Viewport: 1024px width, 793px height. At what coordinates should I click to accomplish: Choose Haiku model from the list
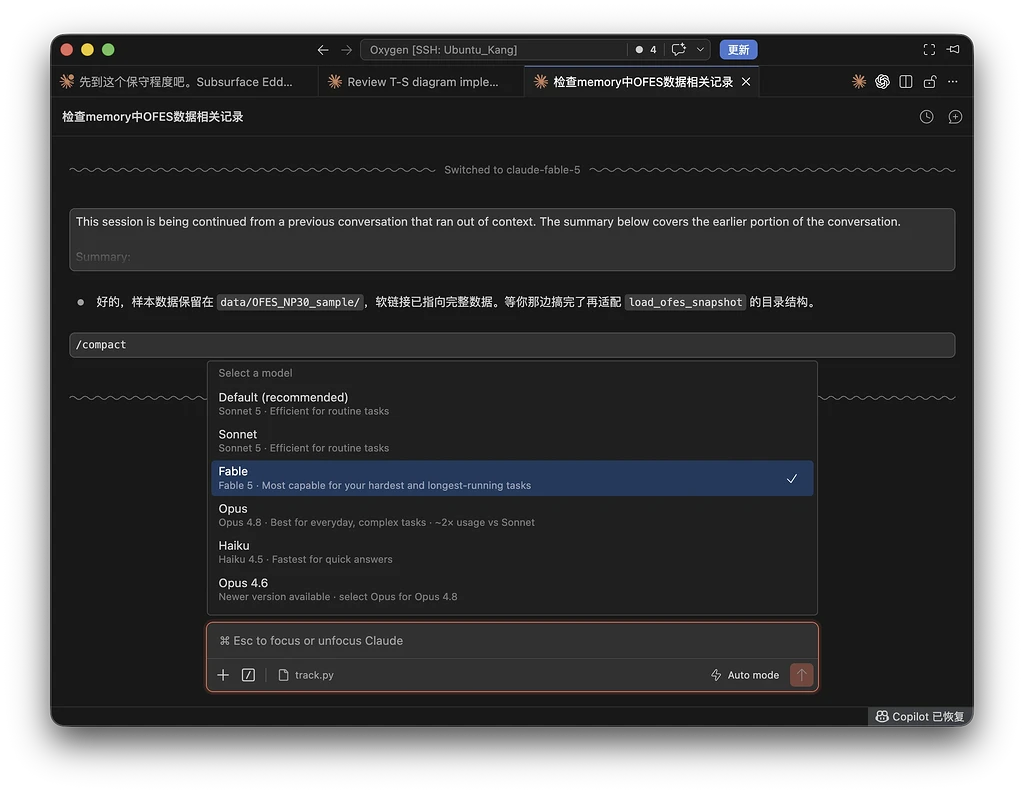512,552
